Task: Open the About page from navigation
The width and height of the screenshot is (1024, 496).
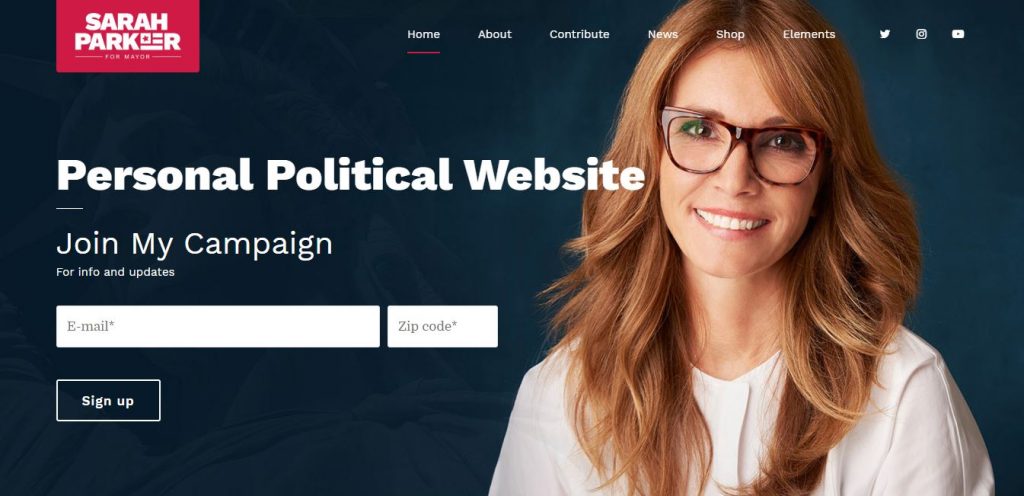Action: pos(494,34)
